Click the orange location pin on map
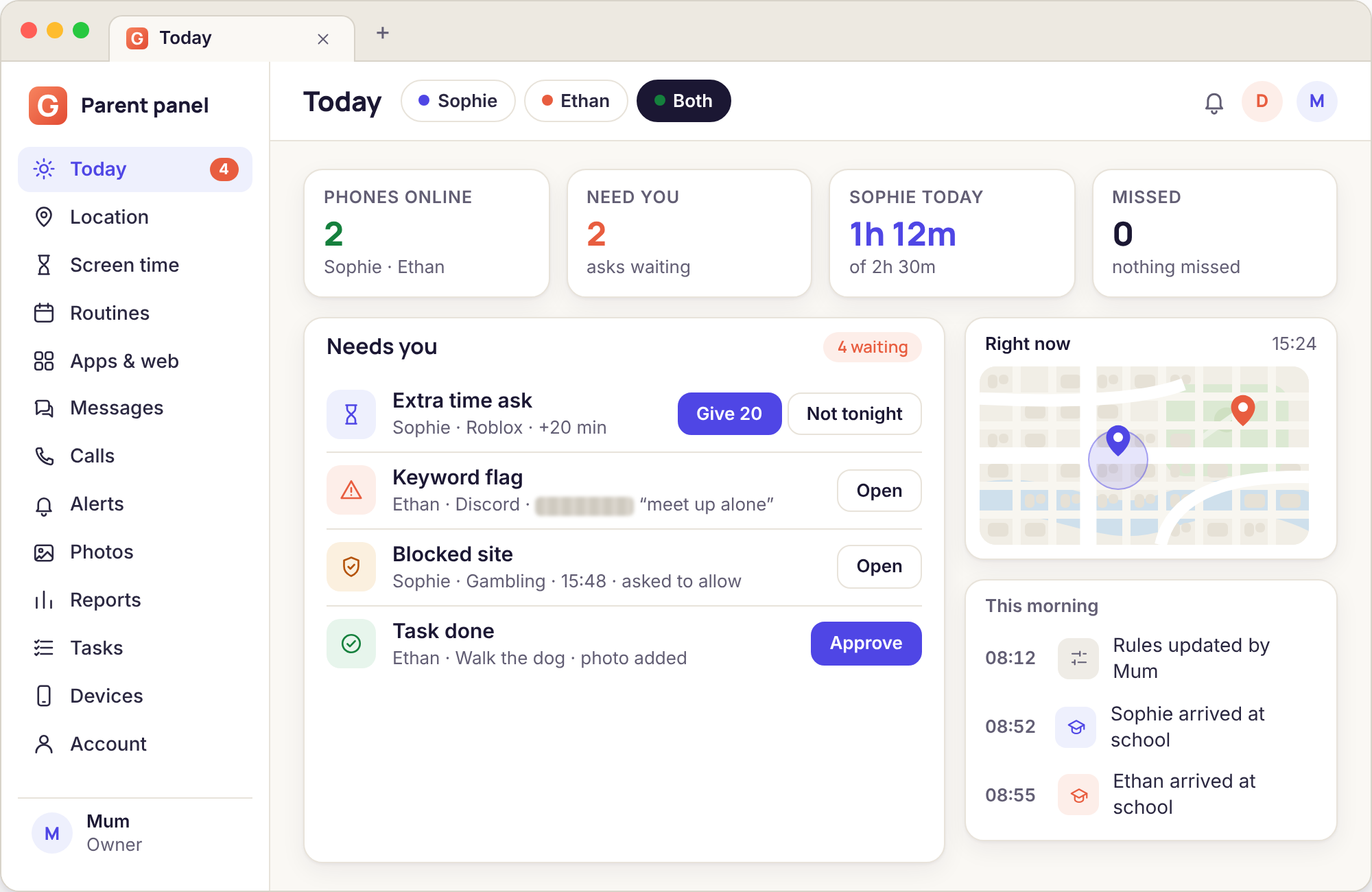1372x892 pixels. (x=1242, y=410)
